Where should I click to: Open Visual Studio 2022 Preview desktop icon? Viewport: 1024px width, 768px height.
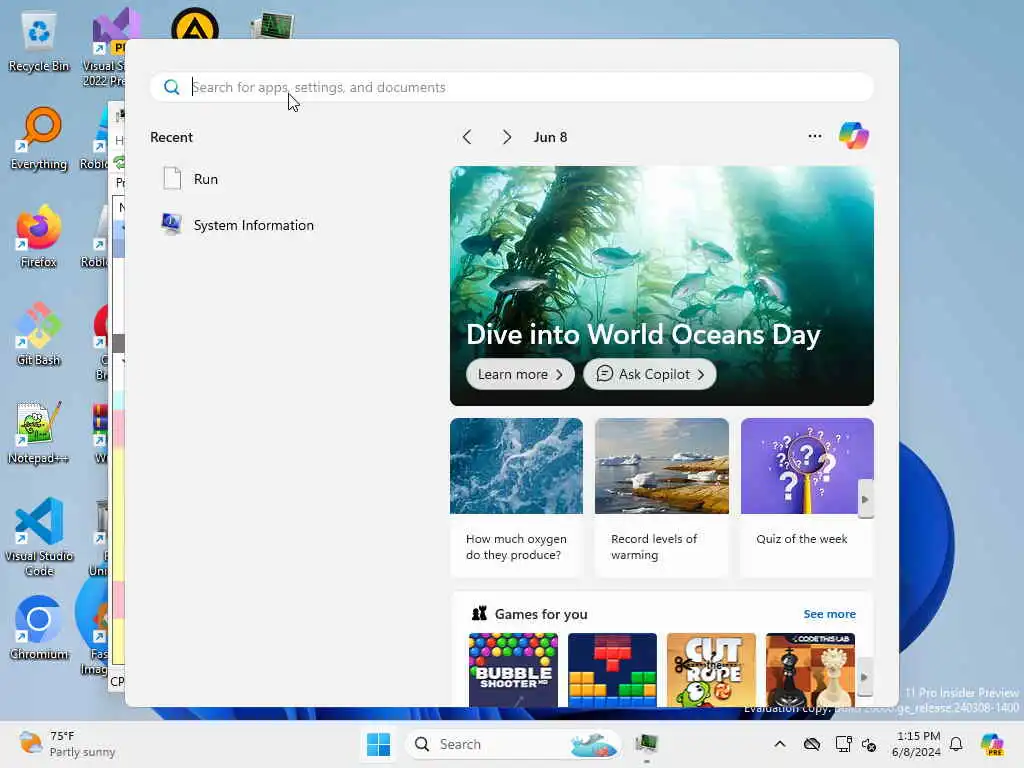108,47
